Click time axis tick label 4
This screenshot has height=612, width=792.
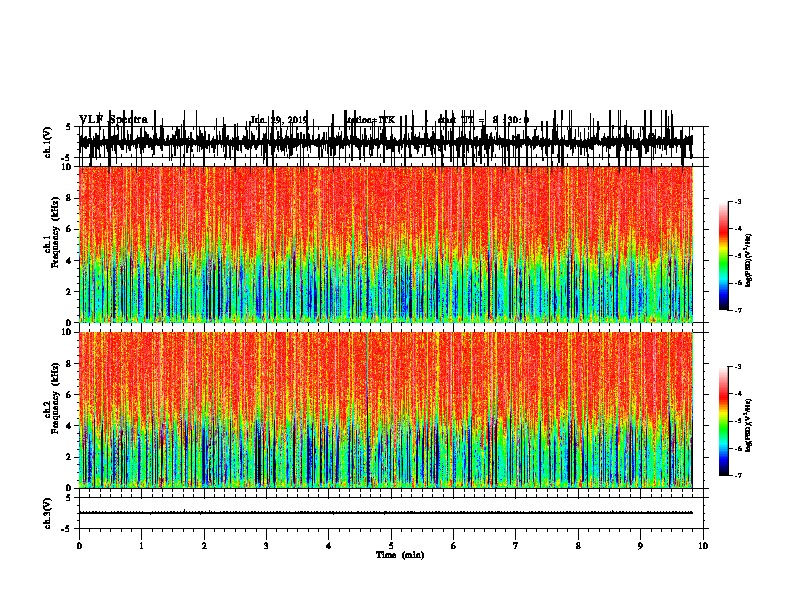coord(329,546)
